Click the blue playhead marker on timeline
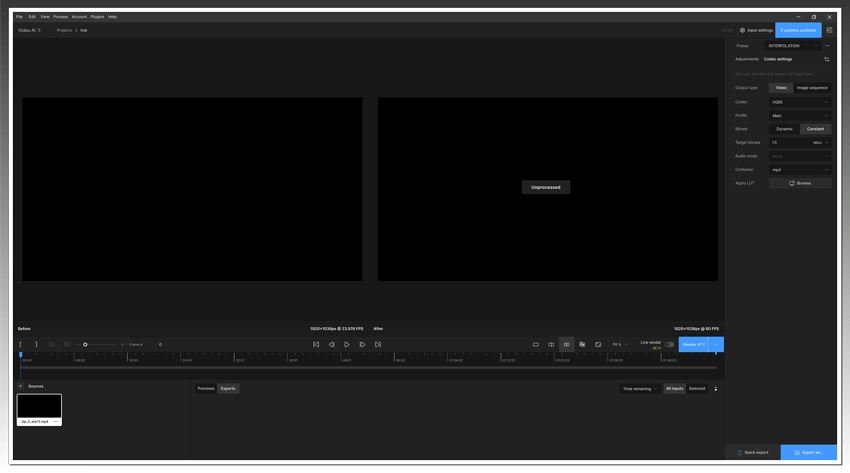This screenshot has height=473, width=850. click(21, 355)
